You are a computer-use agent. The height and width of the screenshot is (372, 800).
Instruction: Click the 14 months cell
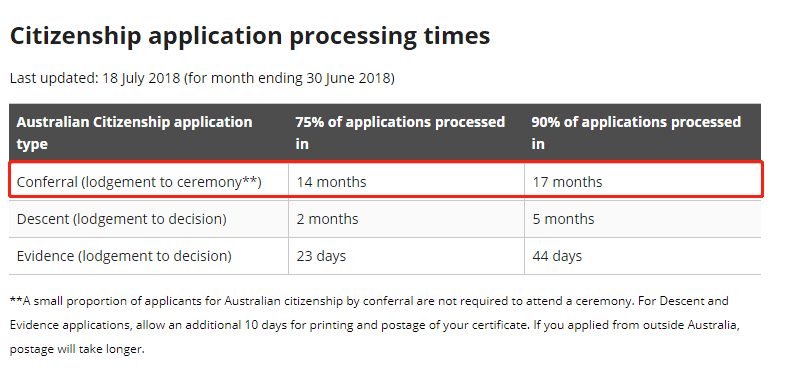tap(406, 182)
